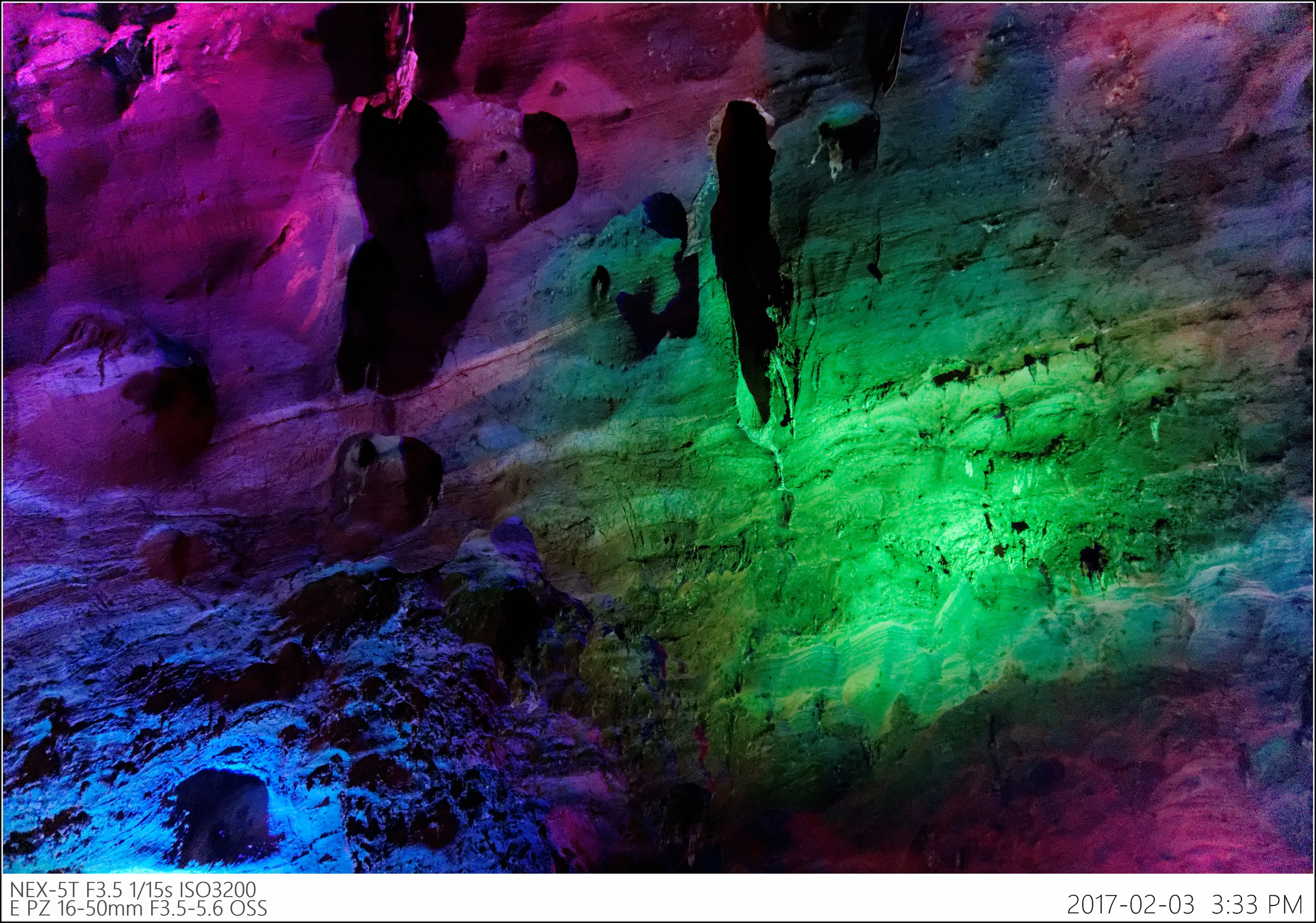Click the F3.5 aperture value in first line
This screenshot has width=1316, height=923.
coord(104,890)
